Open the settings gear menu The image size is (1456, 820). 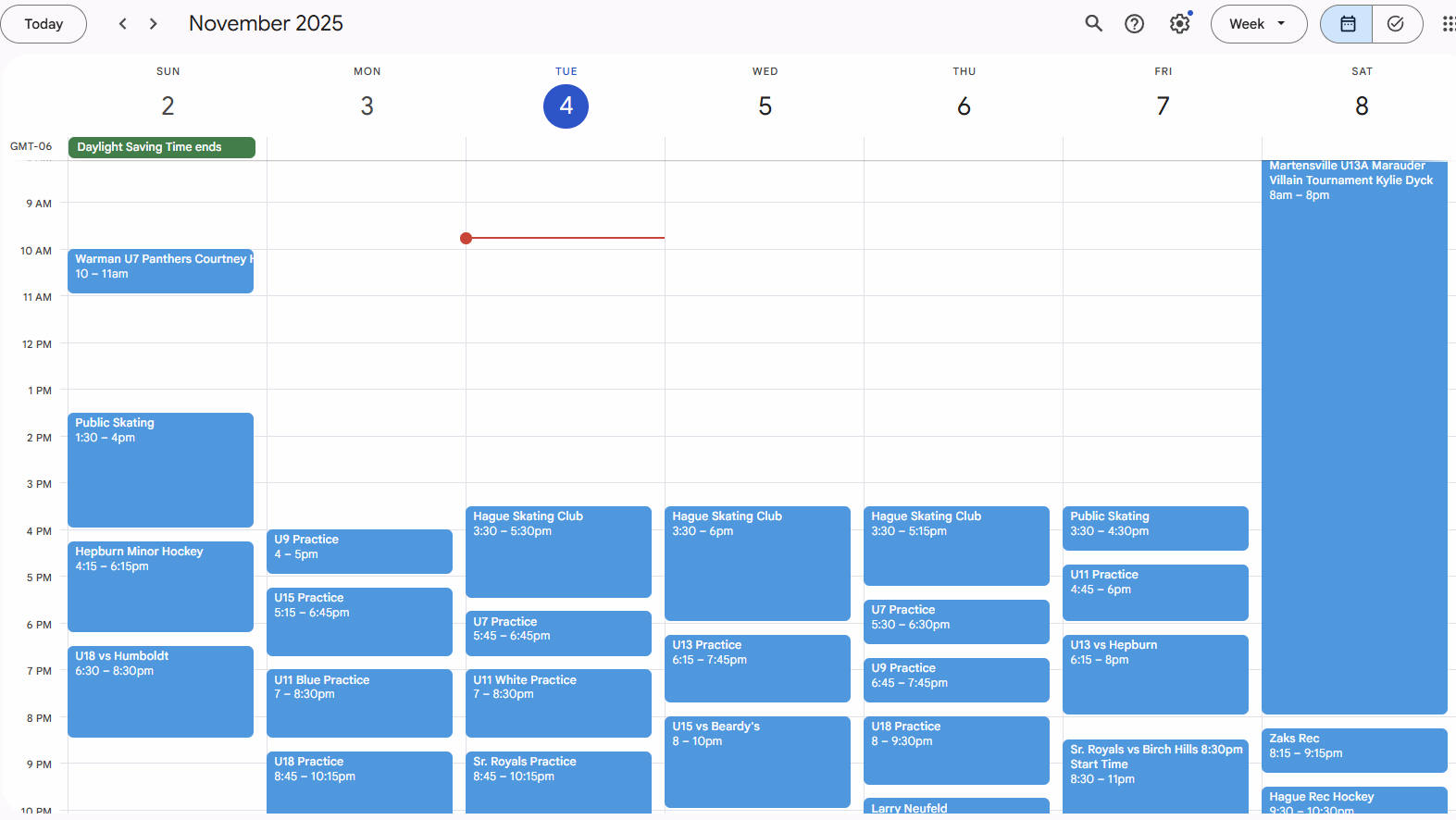(x=1179, y=24)
